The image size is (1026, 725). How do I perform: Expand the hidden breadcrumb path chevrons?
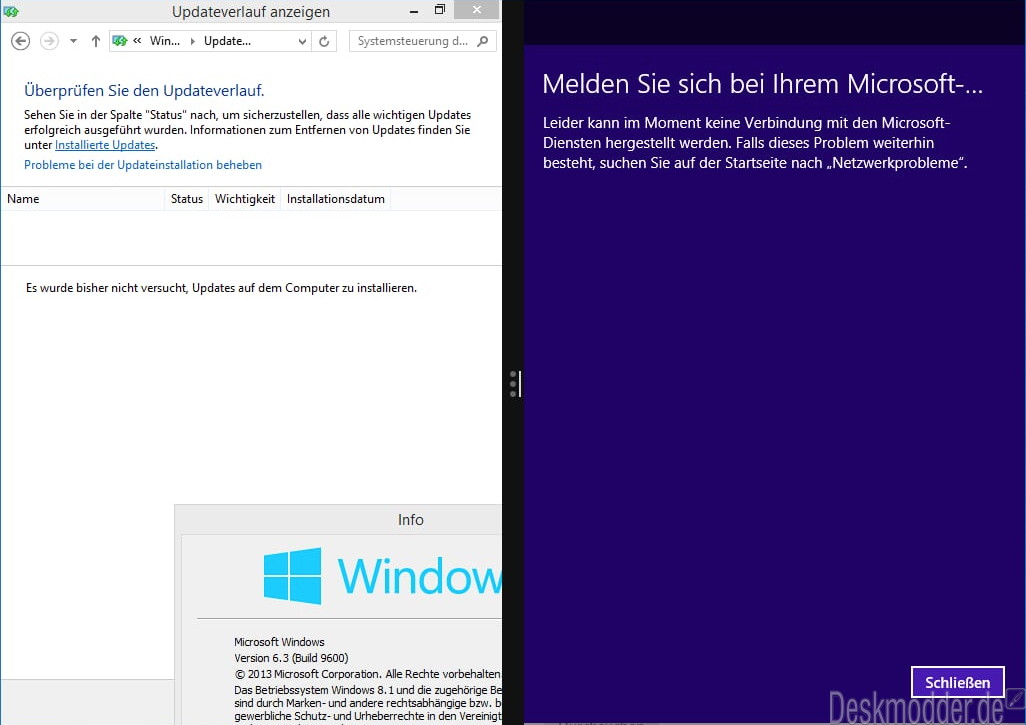coord(137,41)
